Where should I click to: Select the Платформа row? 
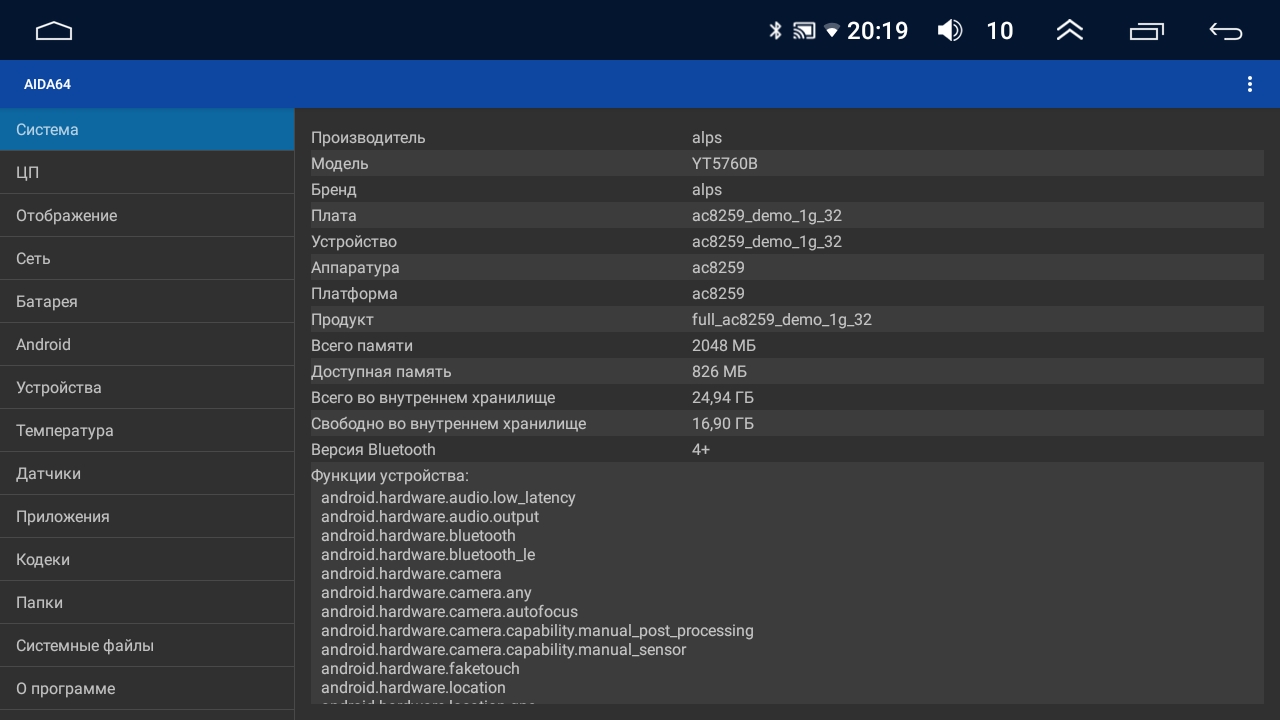787,293
